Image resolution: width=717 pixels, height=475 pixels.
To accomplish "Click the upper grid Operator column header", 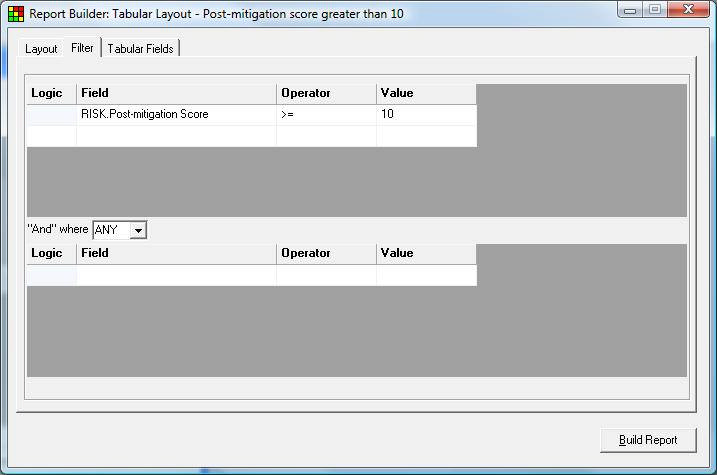I will (x=326, y=93).
